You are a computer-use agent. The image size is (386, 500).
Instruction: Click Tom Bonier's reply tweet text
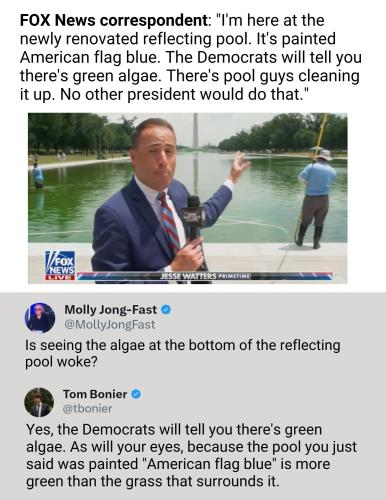(x=191, y=455)
